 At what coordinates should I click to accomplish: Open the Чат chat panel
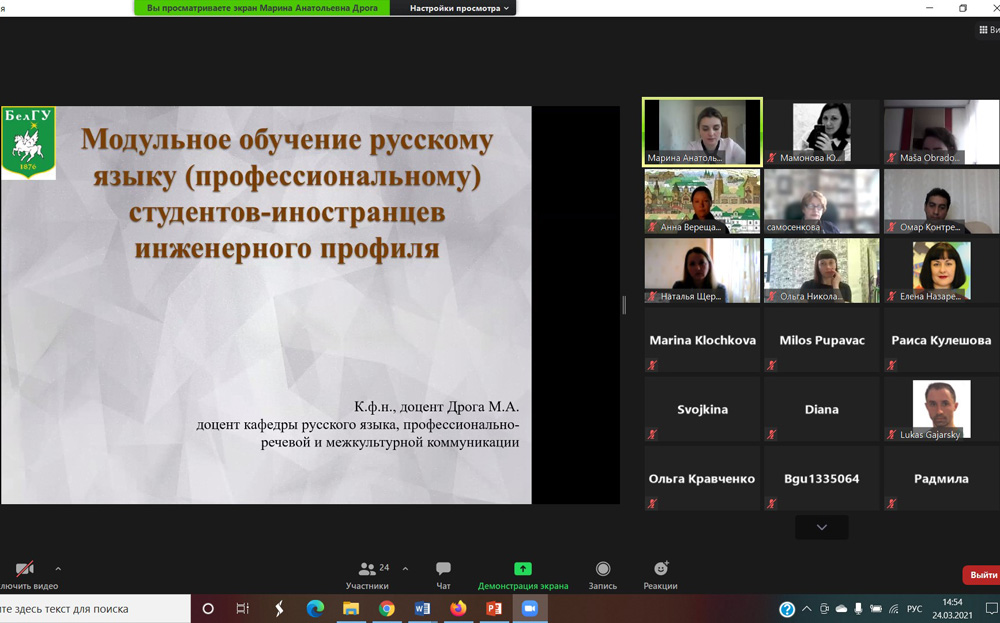click(443, 574)
